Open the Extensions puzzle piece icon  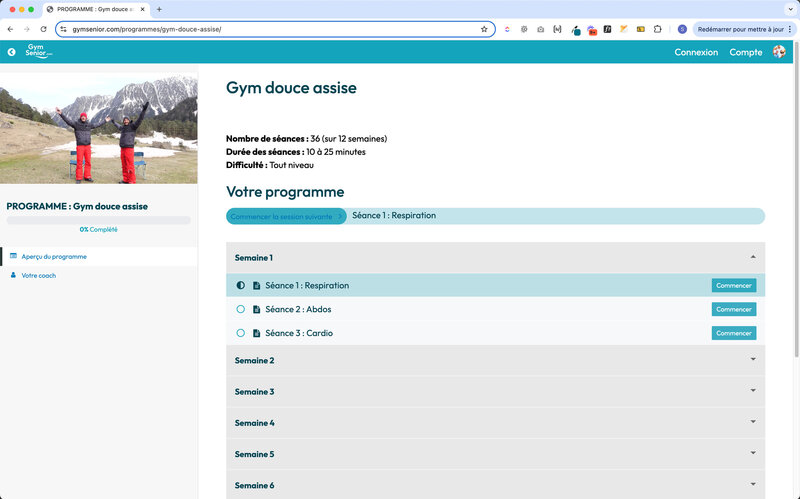tap(658, 29)
